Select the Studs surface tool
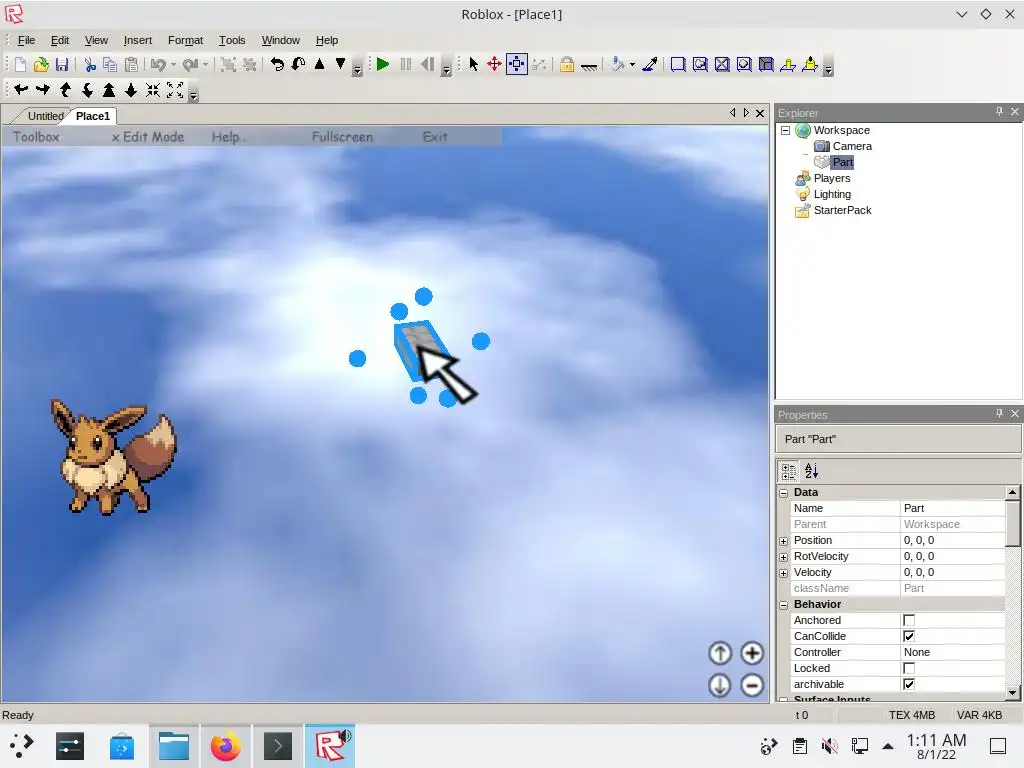Image resolution: width=1024 pixels, height=768 pixels. pos(744,64)
